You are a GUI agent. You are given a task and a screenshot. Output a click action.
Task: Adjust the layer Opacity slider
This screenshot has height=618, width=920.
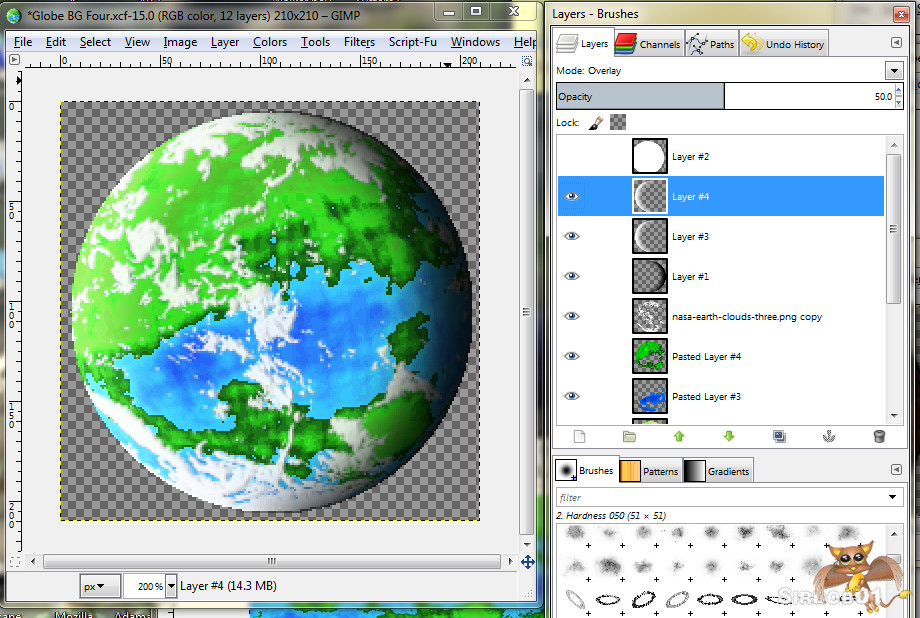click(x=725, y=97)
